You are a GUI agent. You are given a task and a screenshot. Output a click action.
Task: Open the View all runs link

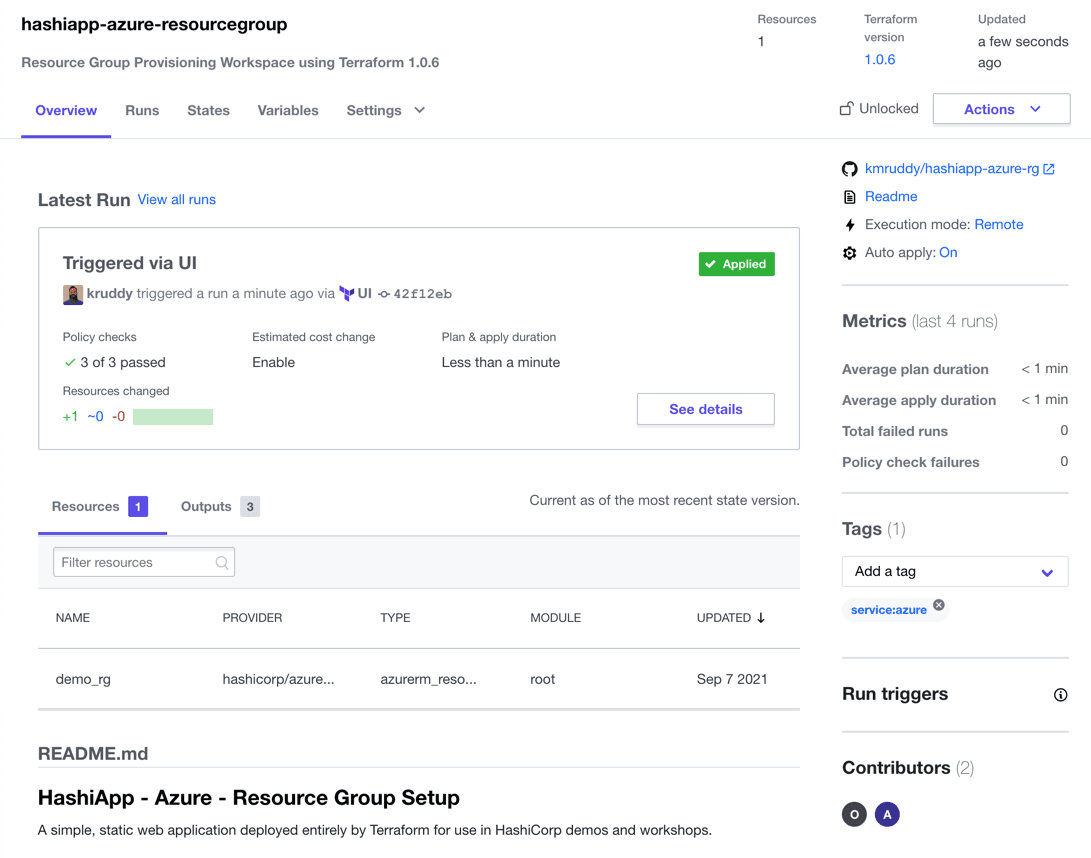(176, 199)
